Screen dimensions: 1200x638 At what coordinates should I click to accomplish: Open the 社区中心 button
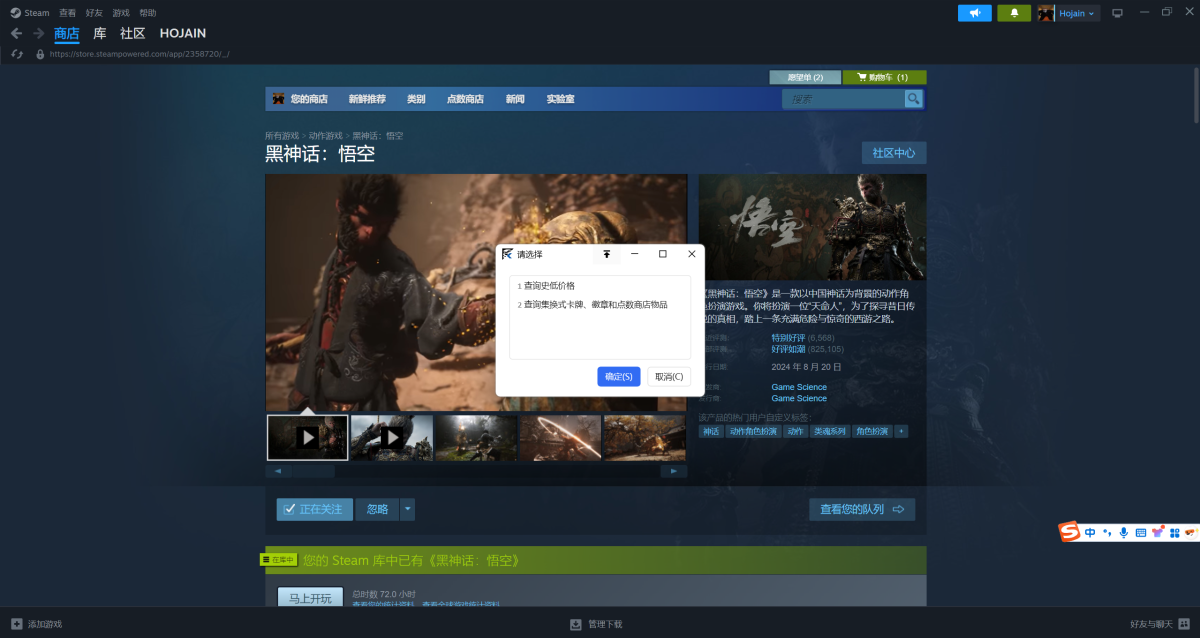tap(894, 153)
